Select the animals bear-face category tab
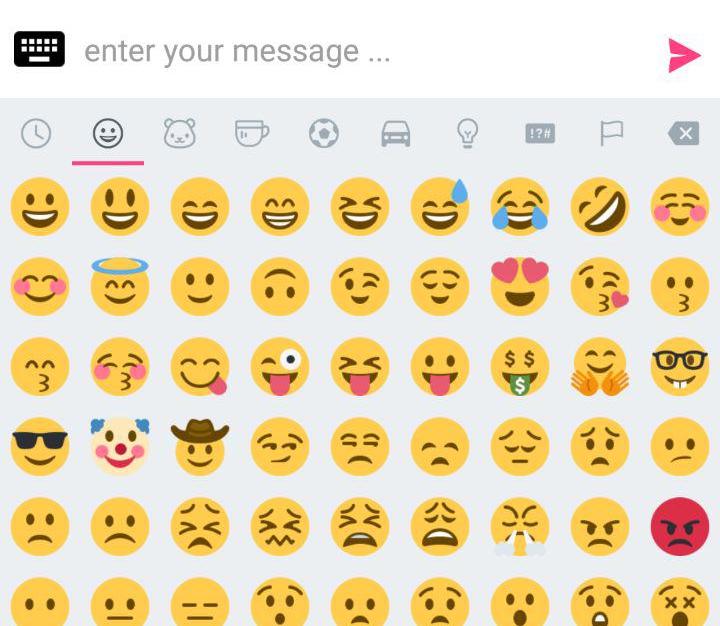Viewport: 720px width, 626px height. [x=180, y=133]
